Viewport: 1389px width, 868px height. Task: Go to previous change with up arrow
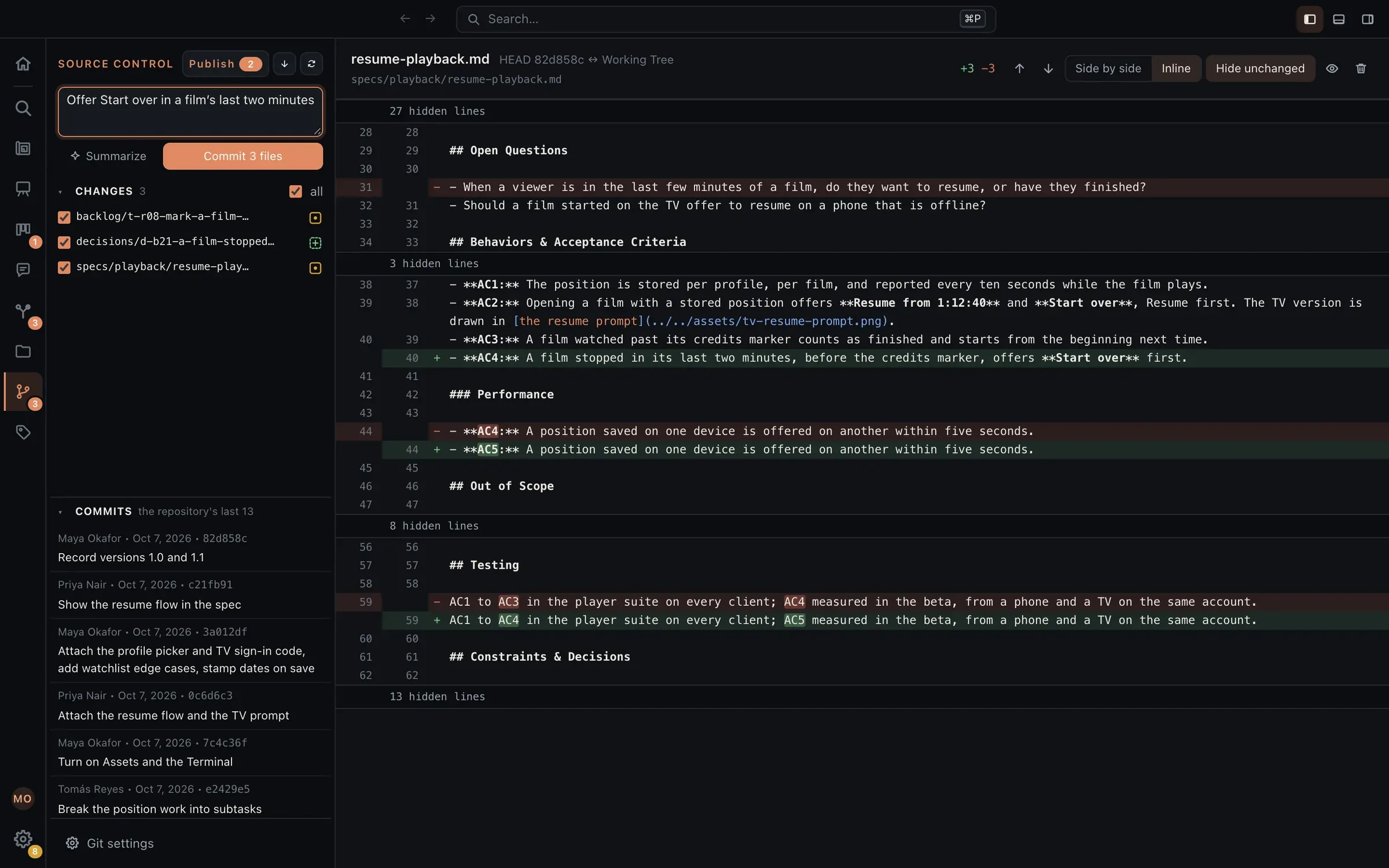pyautogui.click(x=1020, y=68)
